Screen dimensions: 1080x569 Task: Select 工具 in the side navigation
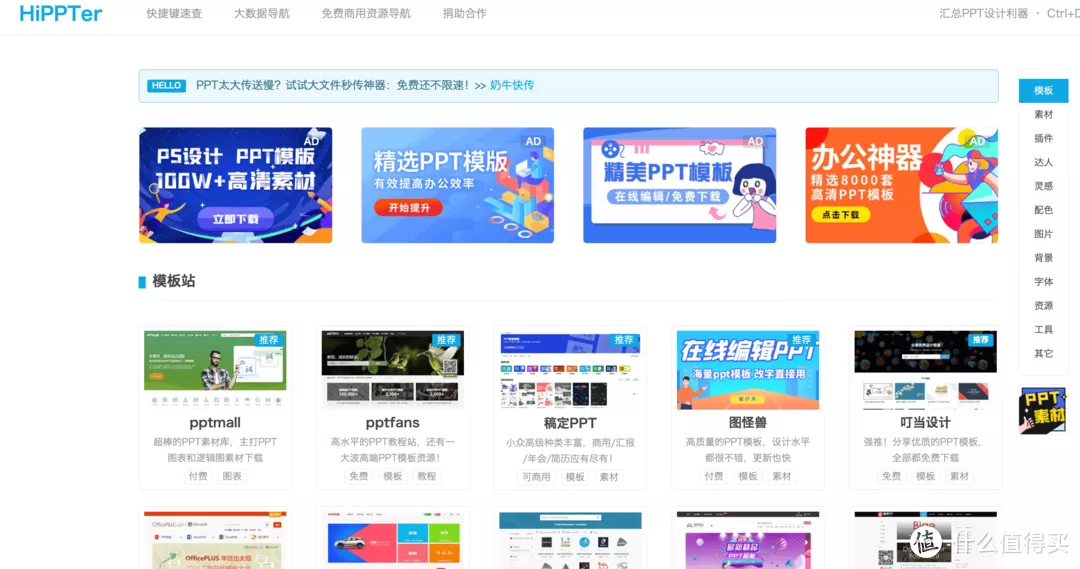click(x=1043, y=329)
